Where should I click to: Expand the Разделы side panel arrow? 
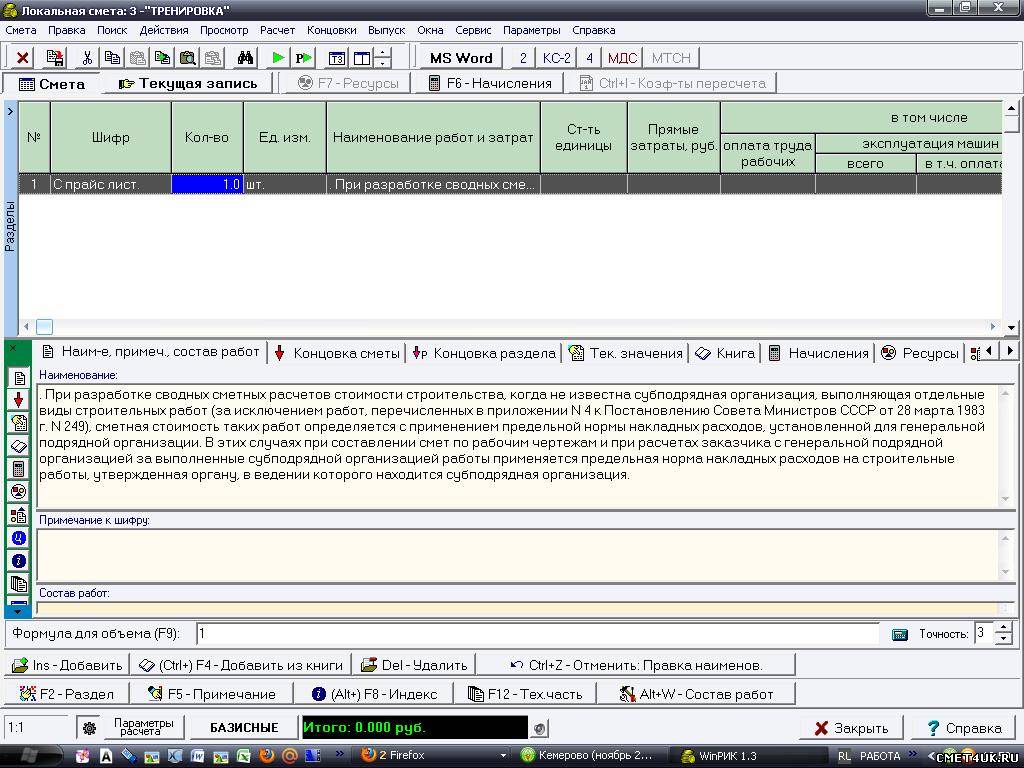click(x=10, y=111)
